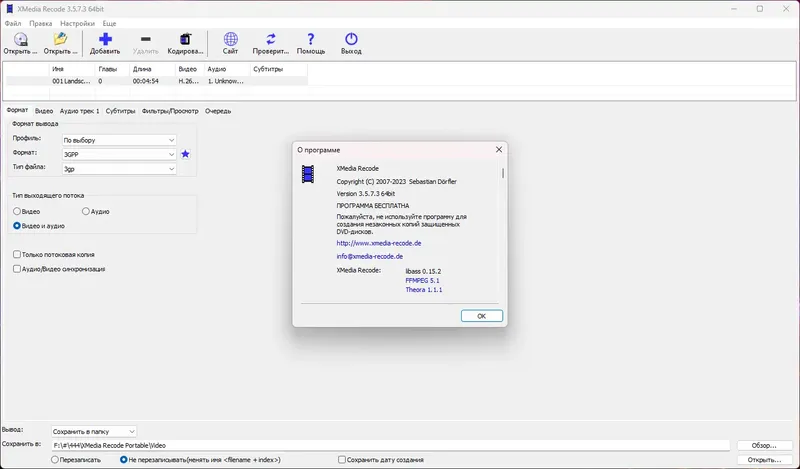The height and width of the screenshot is (469, 800).
Task: Click the Помощь question mark icon
Action: point(311,39)
